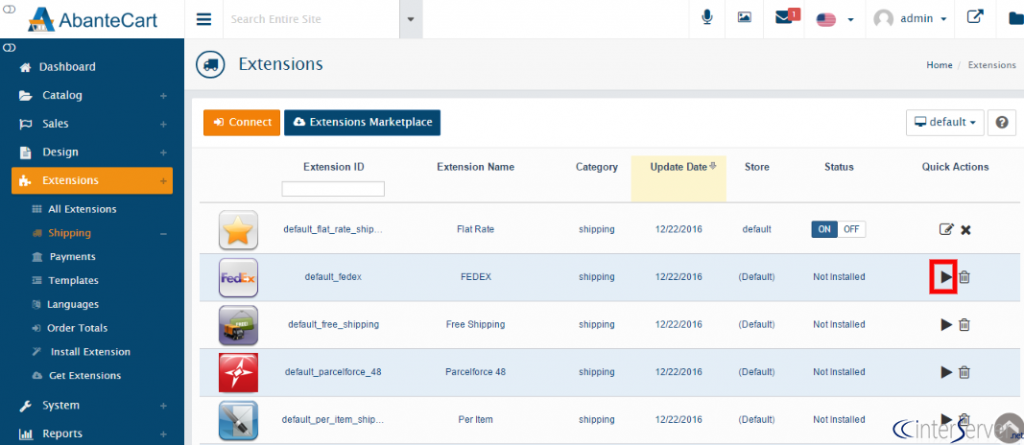Switch Flat Rate status to ON

coord(825,229)
